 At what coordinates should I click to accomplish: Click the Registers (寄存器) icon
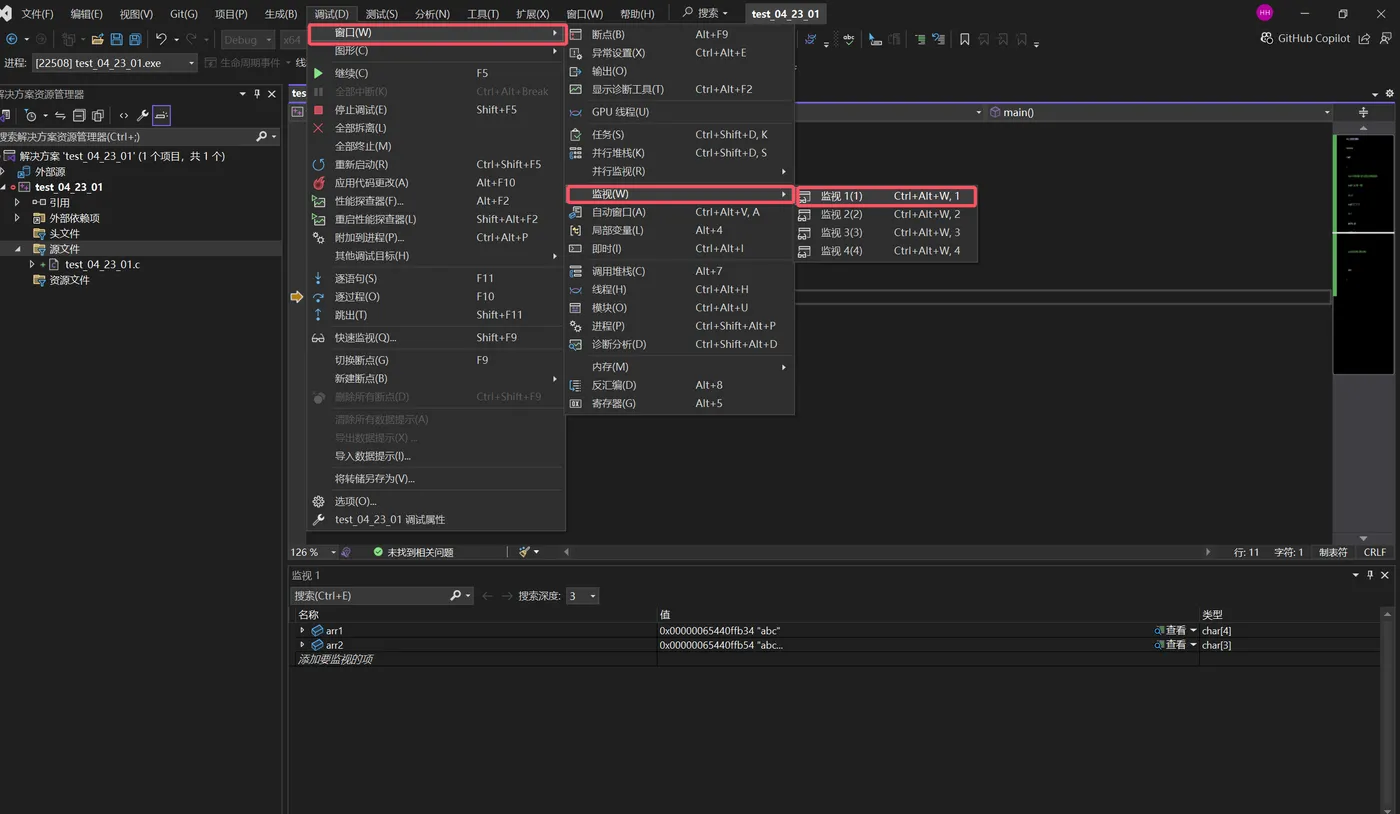[x=575, y=403]
